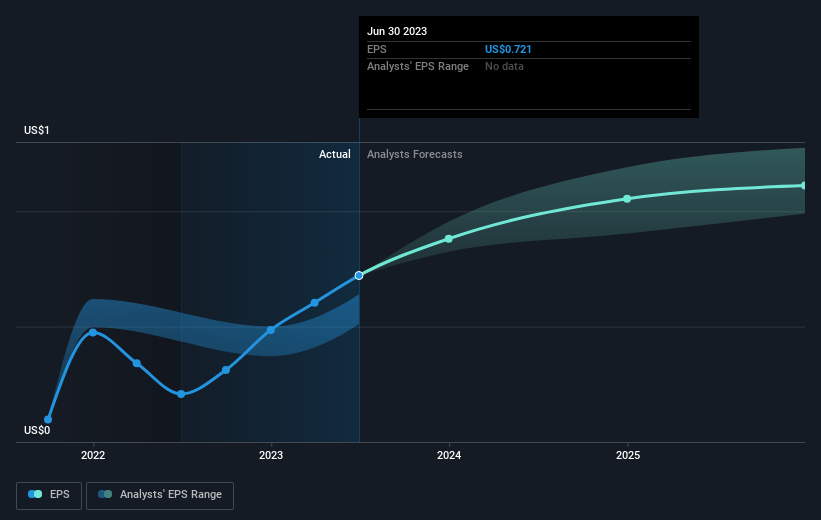Click the 2023 x-axis label
This screenshot has height=520, width=821.
[271, 455]
